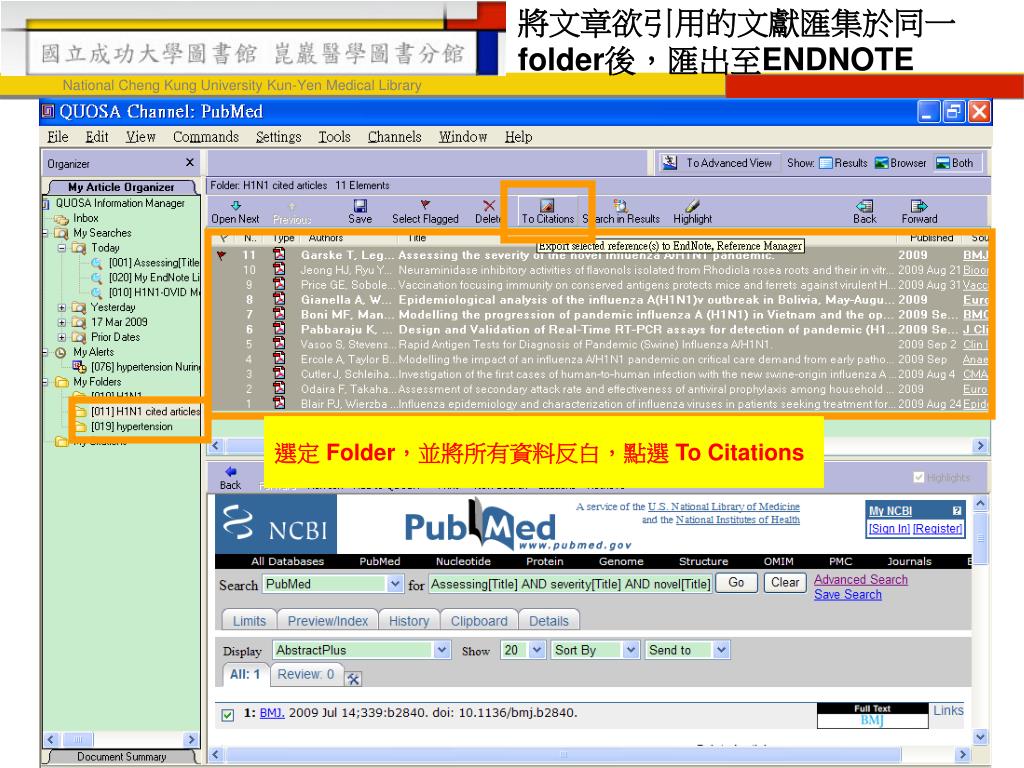This screenshot has height=768, width=1024.
Task: Switch to the Clipboard tab
Action: 479,620
